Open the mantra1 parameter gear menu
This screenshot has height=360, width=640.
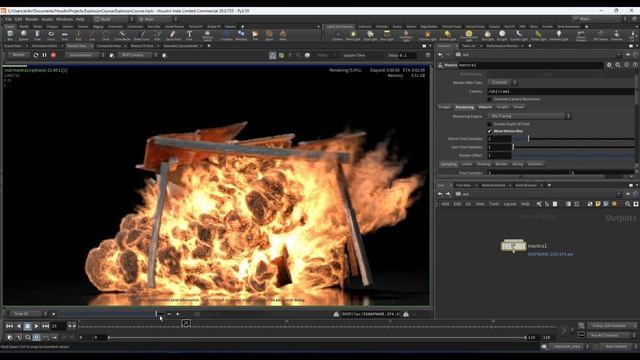[609, 65]
